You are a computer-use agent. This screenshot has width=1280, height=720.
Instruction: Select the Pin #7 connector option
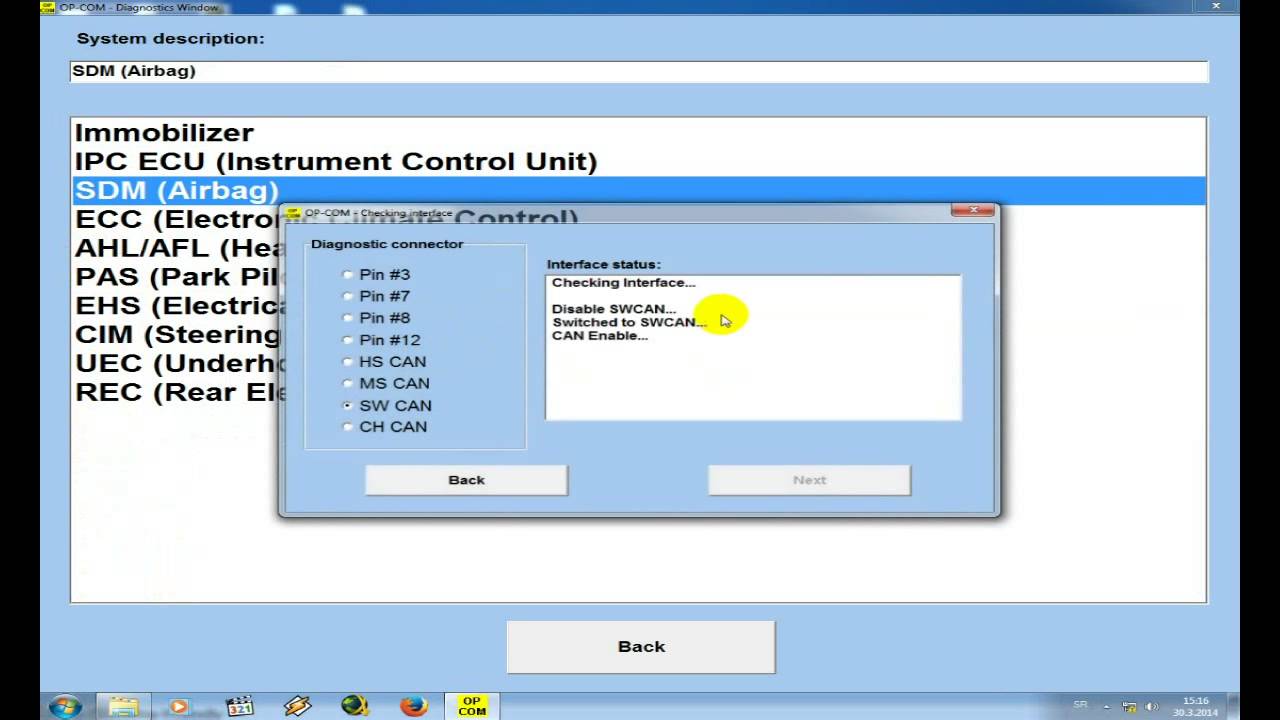tap(376, 296)
